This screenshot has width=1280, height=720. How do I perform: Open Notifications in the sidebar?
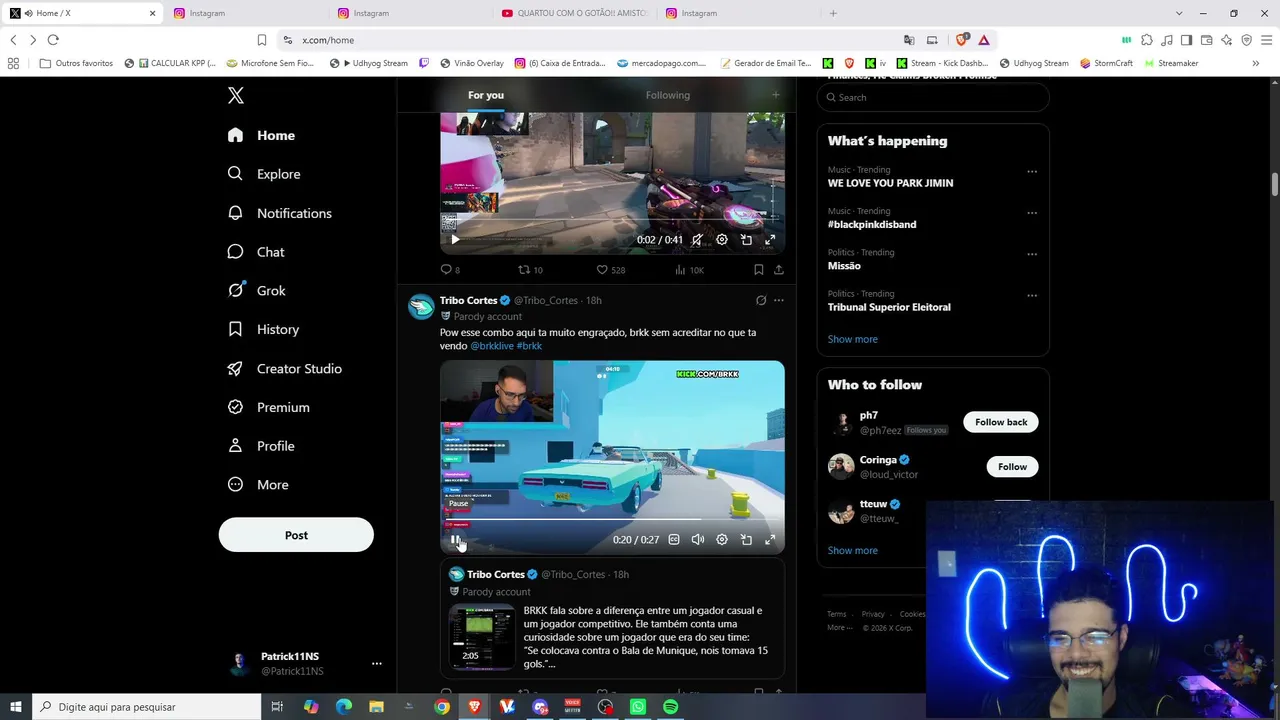279,213
